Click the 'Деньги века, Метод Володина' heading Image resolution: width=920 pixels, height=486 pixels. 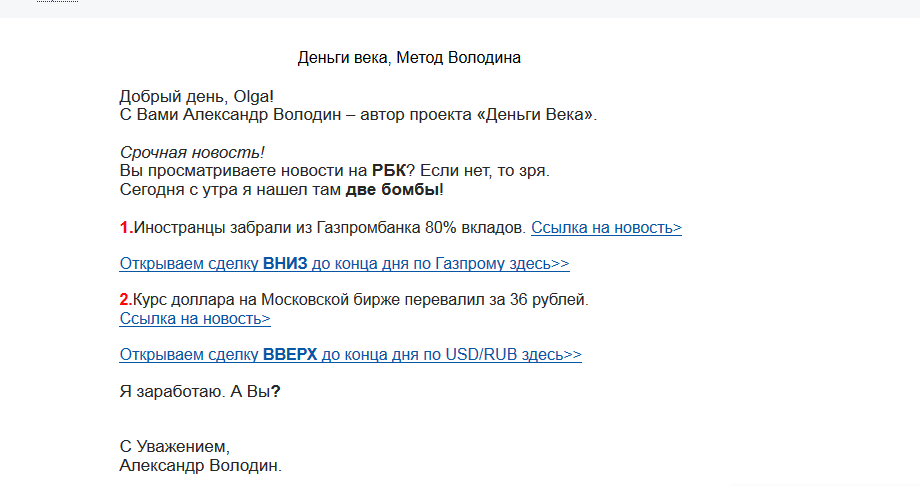[409, 58]
